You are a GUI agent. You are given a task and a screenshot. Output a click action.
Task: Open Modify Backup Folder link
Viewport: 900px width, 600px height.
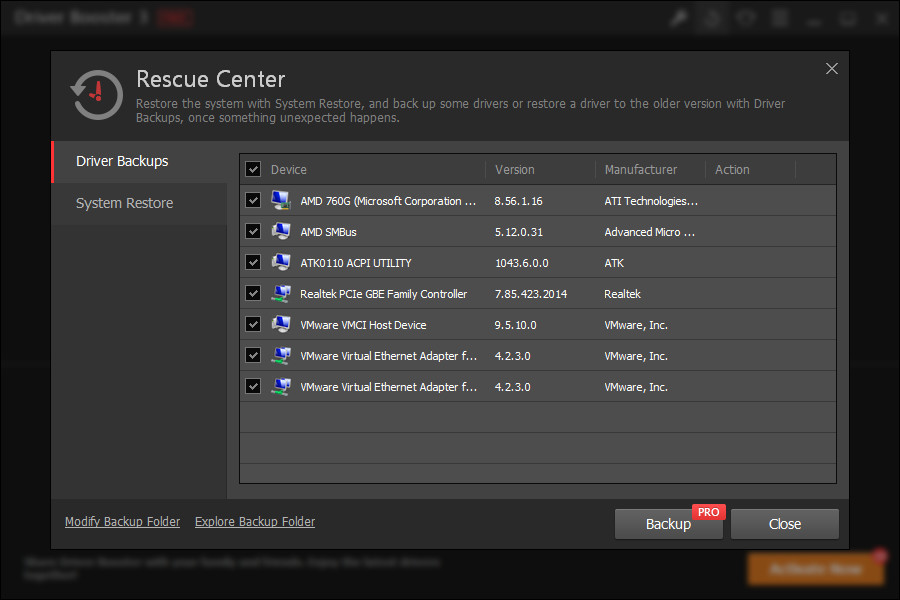pos(122,521)
